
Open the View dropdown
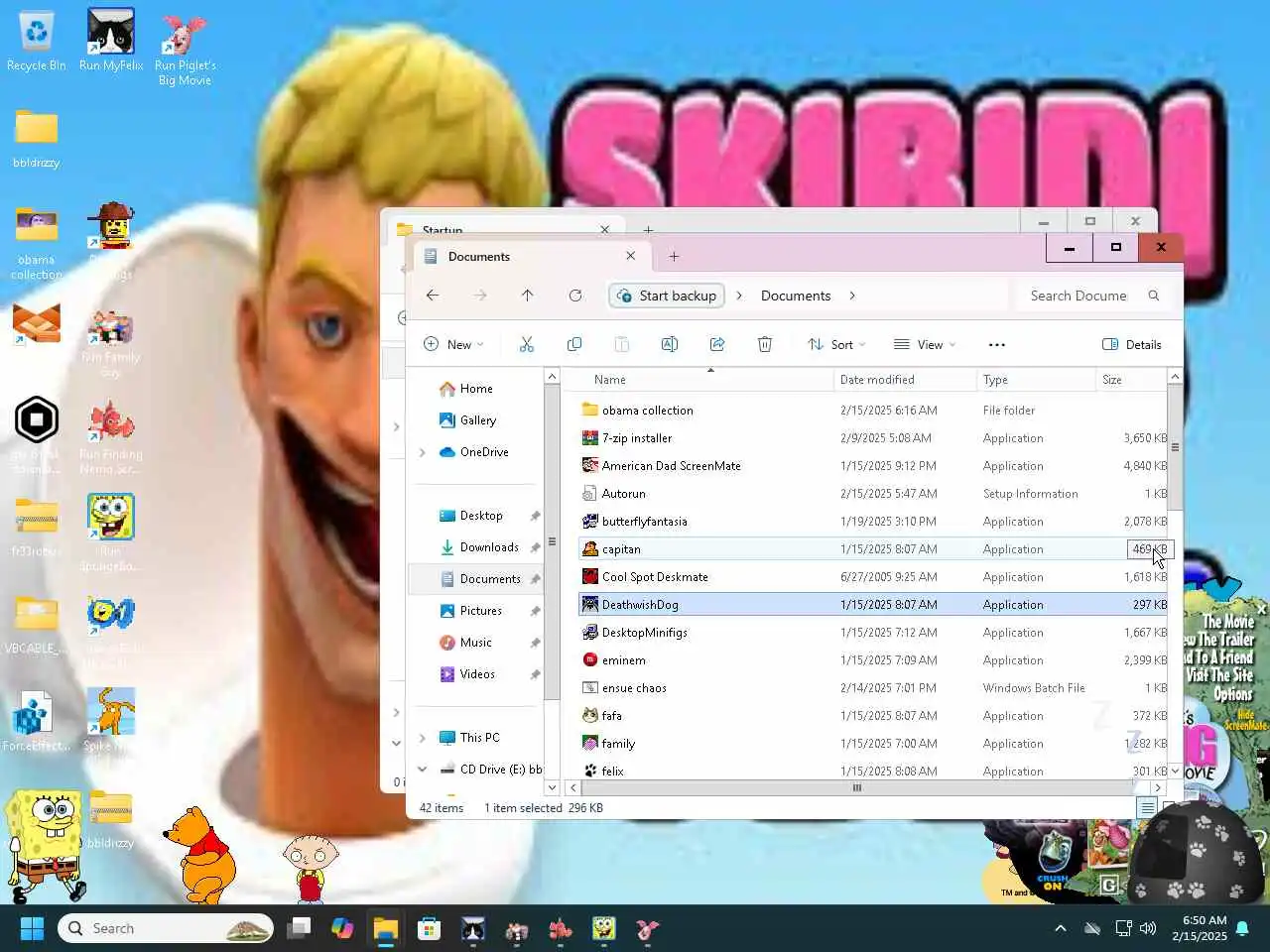(925, 344)
